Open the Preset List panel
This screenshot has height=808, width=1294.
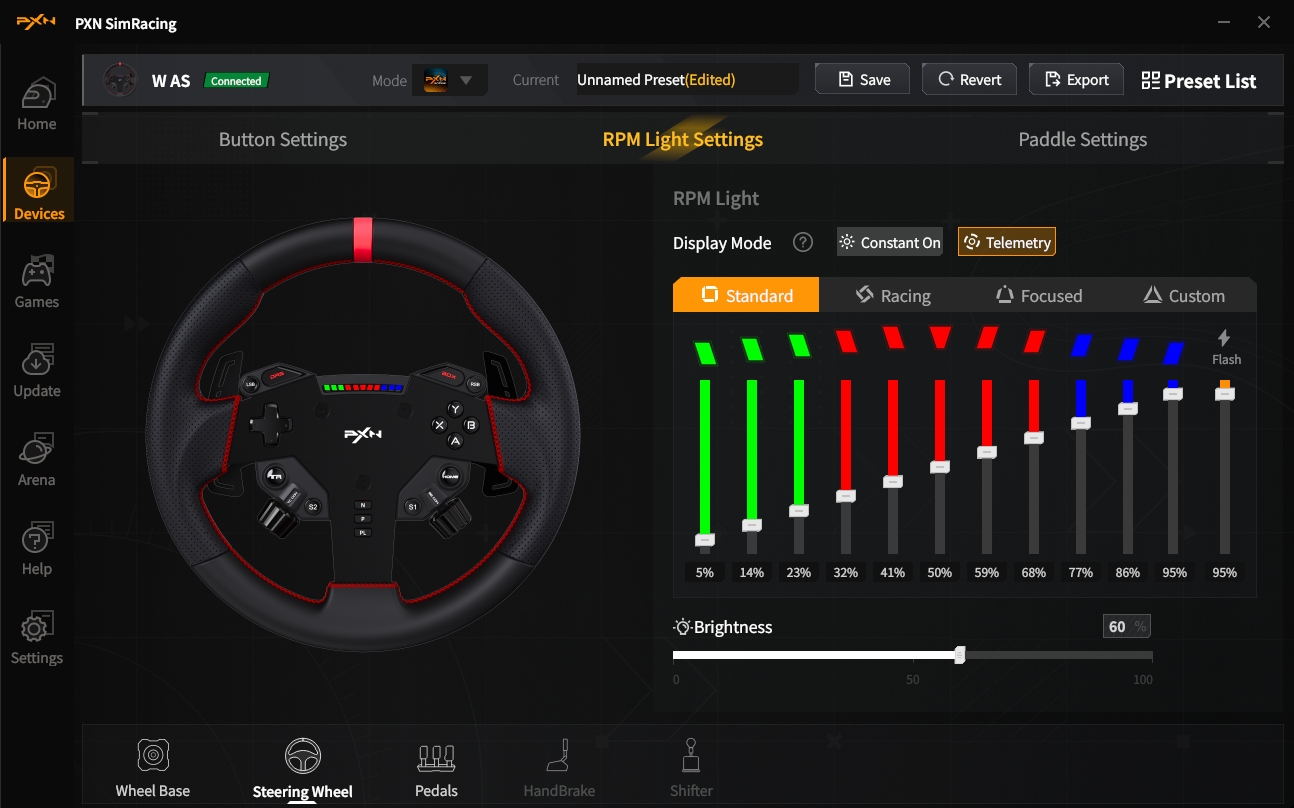[x=1198, y=81]
